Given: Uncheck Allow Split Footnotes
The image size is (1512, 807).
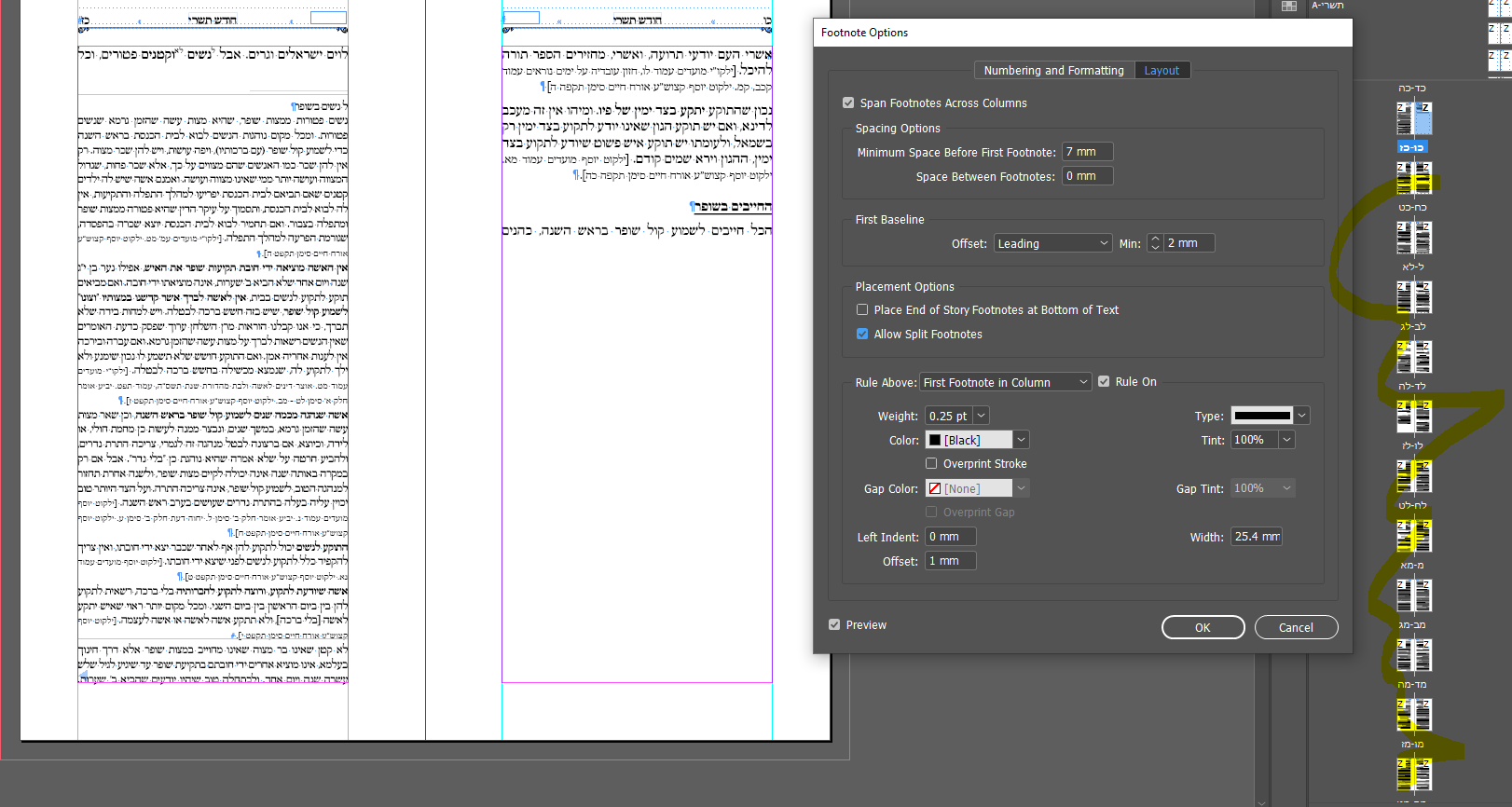Looking at the screenshot, I should tap(862, 335).
